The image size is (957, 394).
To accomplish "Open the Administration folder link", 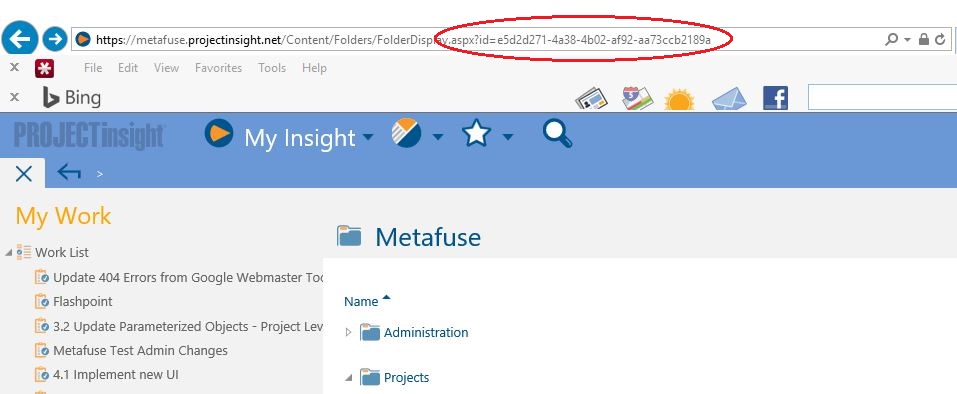I will (x=426, y=332).
